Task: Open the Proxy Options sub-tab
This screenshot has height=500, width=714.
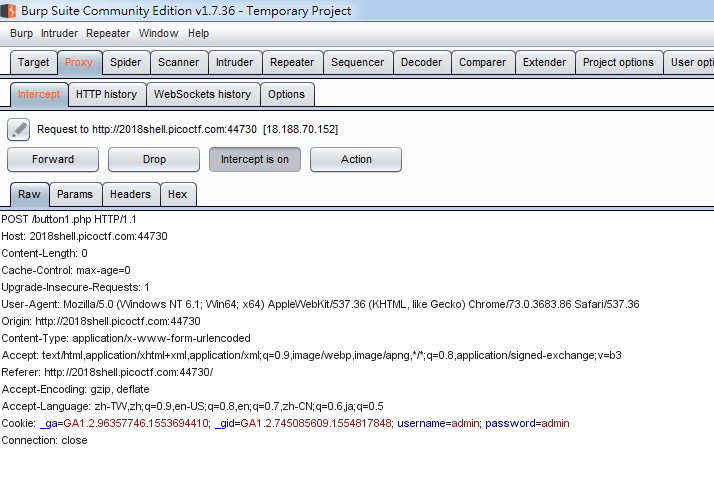Action: [286, 94]
